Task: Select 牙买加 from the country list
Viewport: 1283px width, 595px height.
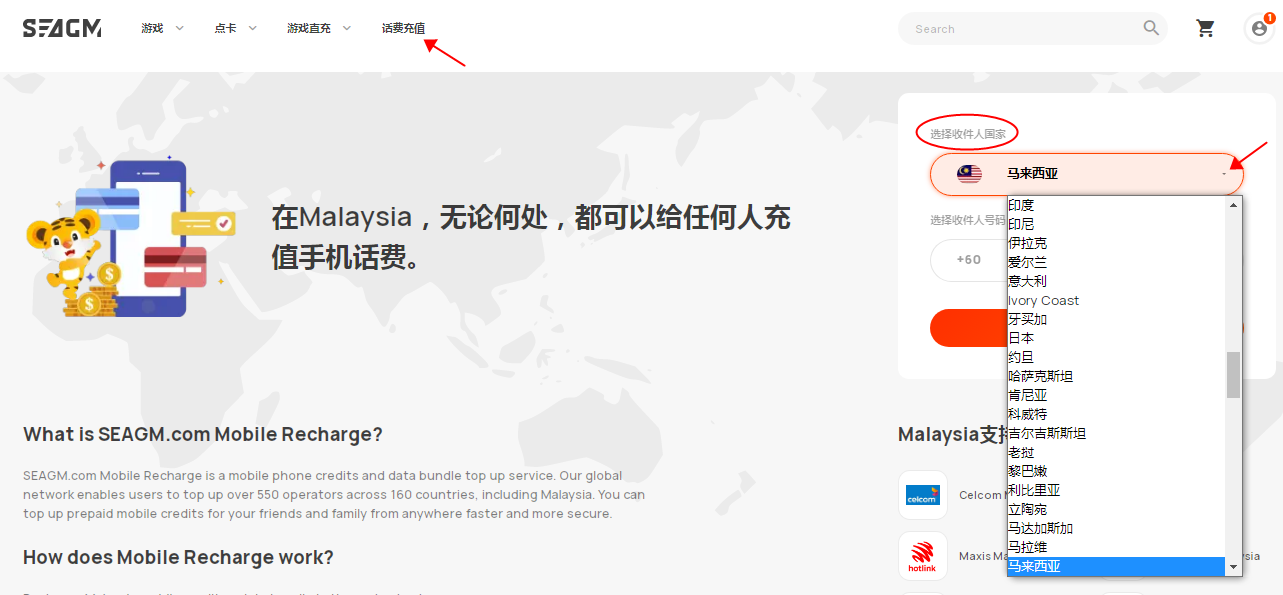Action: coord(1116,319)
